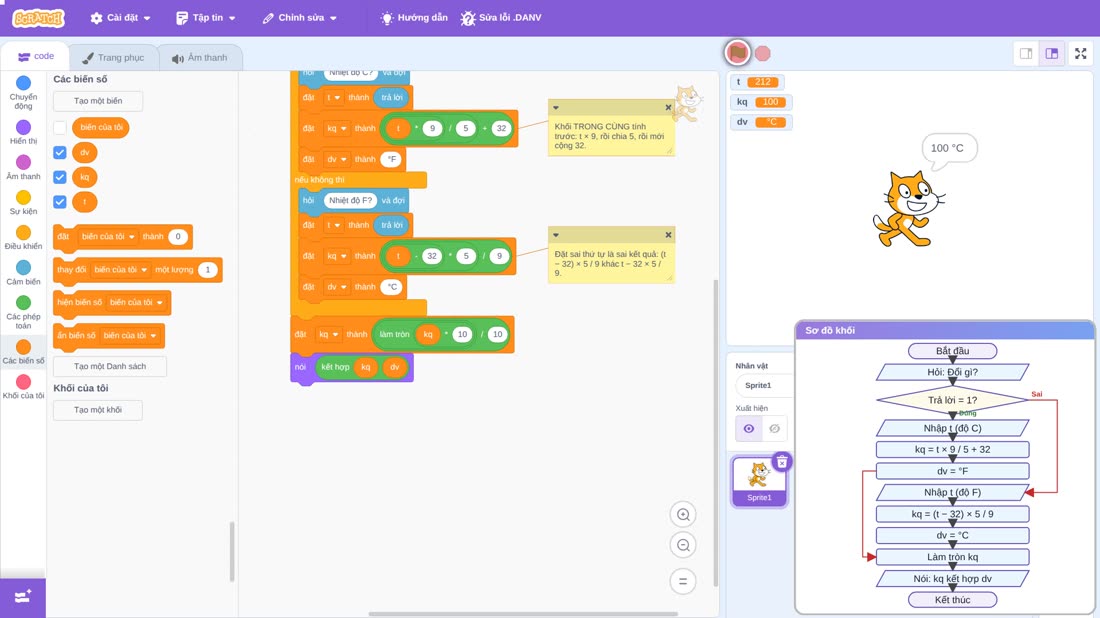Click the Scratch logo
This screenshot has width=1100, height=618.
[39, 18]
